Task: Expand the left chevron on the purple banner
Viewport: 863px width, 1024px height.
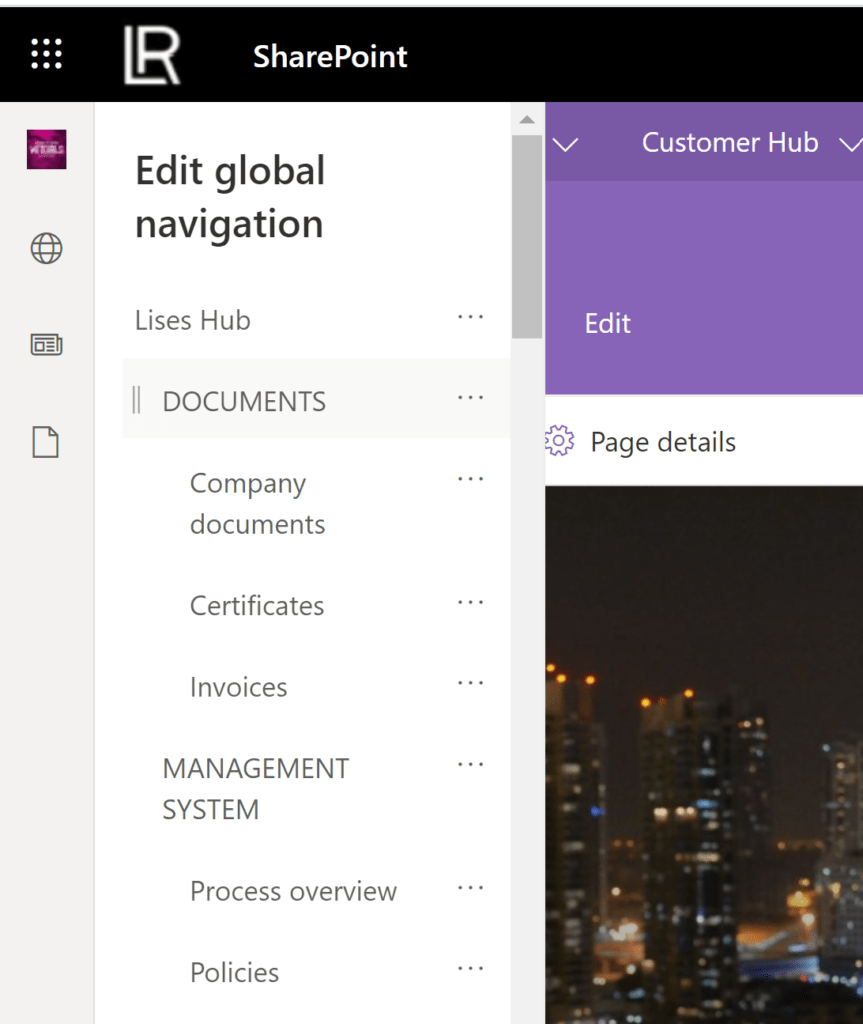Action: click(565, 145)
